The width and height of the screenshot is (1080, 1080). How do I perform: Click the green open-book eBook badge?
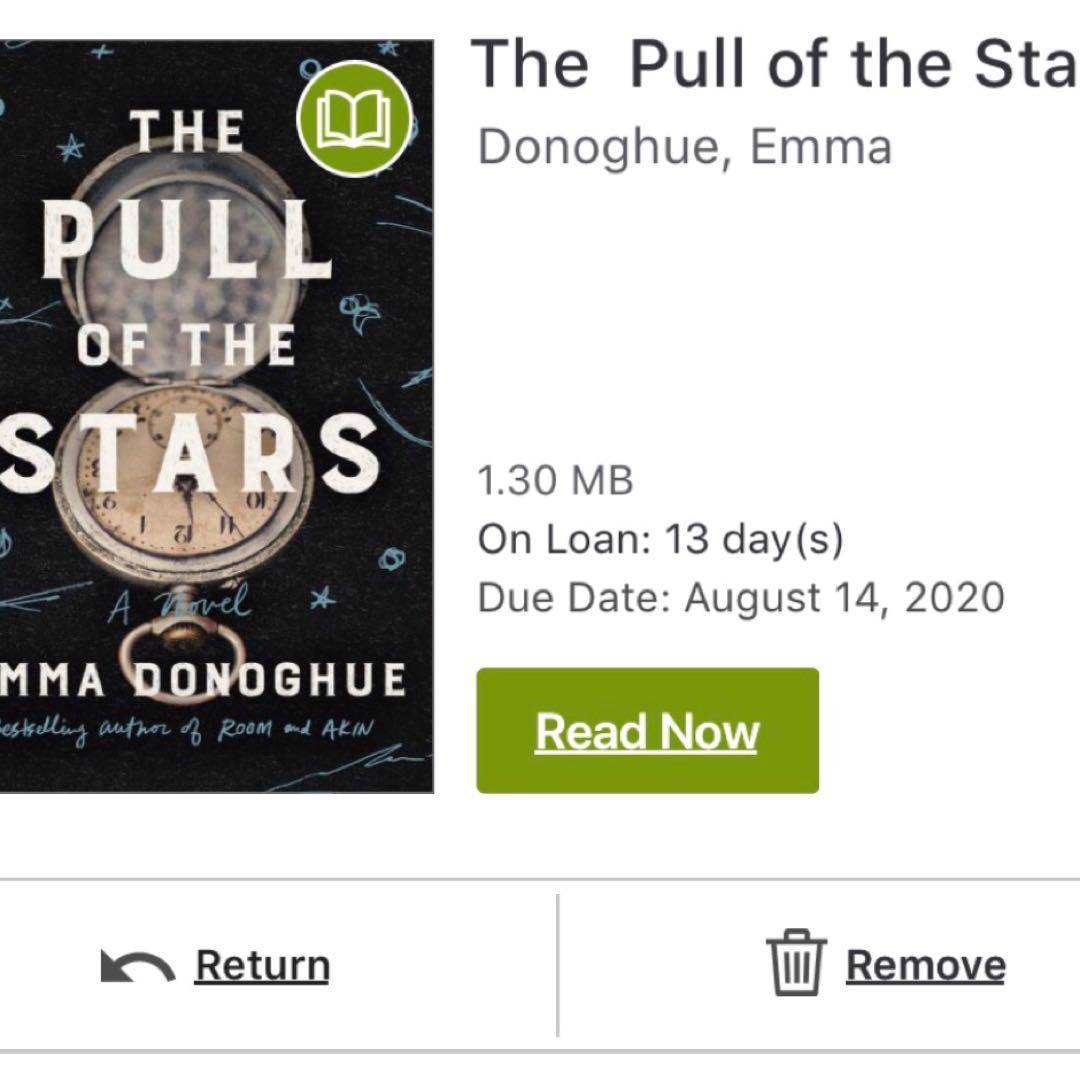(354, 117)
